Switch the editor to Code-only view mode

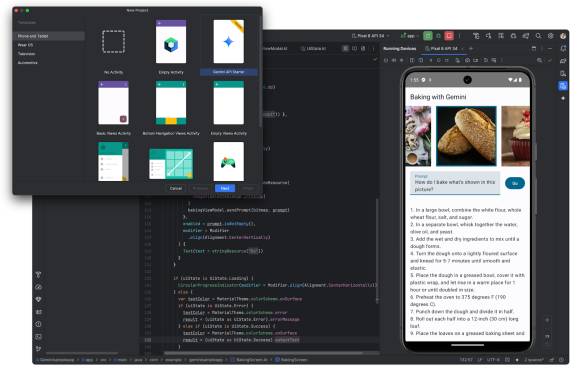pos(345,48)
